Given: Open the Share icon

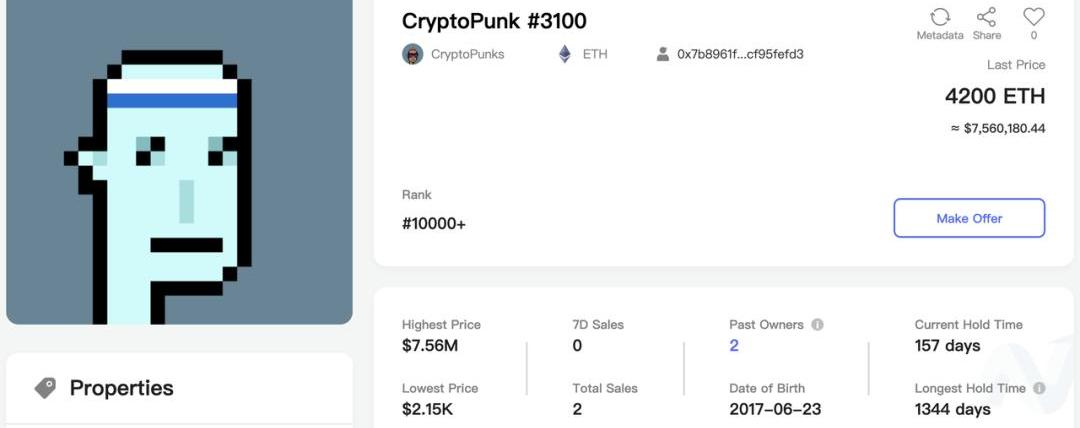Looking at the screenshot, I should point(986,17).
